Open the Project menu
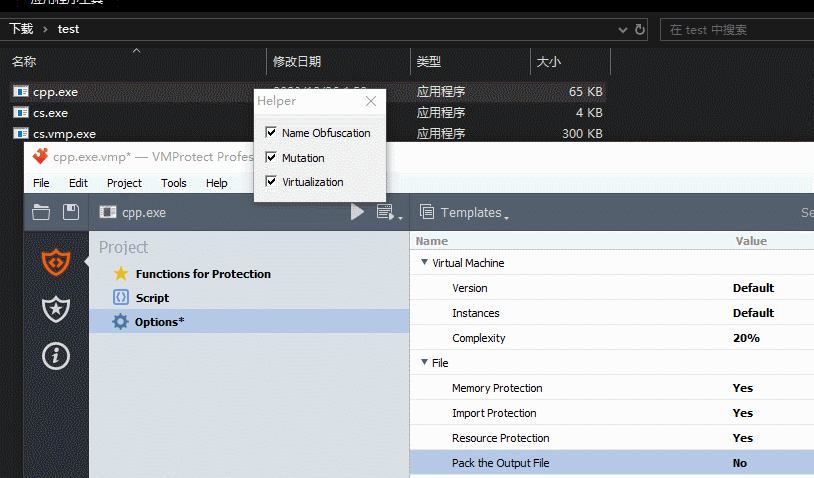Screen dimensions: 814x478 pyautogui.click(x=124, y=183)
